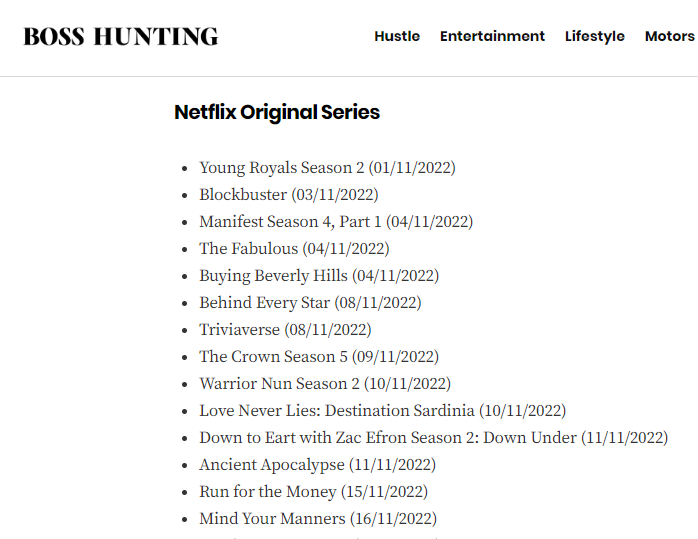Select The Fabulous entry
The image size is (698, 539).
click(x=294, y=249)
